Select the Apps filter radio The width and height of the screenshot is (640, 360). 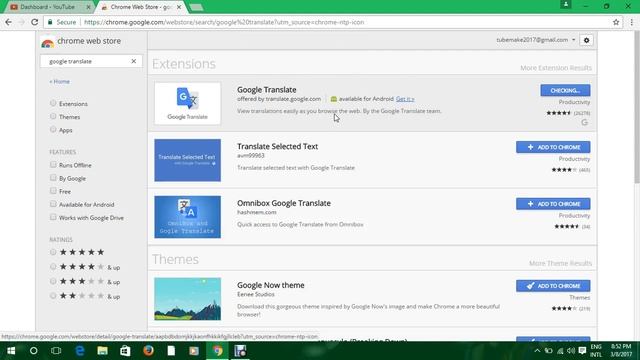coord(53,129)
